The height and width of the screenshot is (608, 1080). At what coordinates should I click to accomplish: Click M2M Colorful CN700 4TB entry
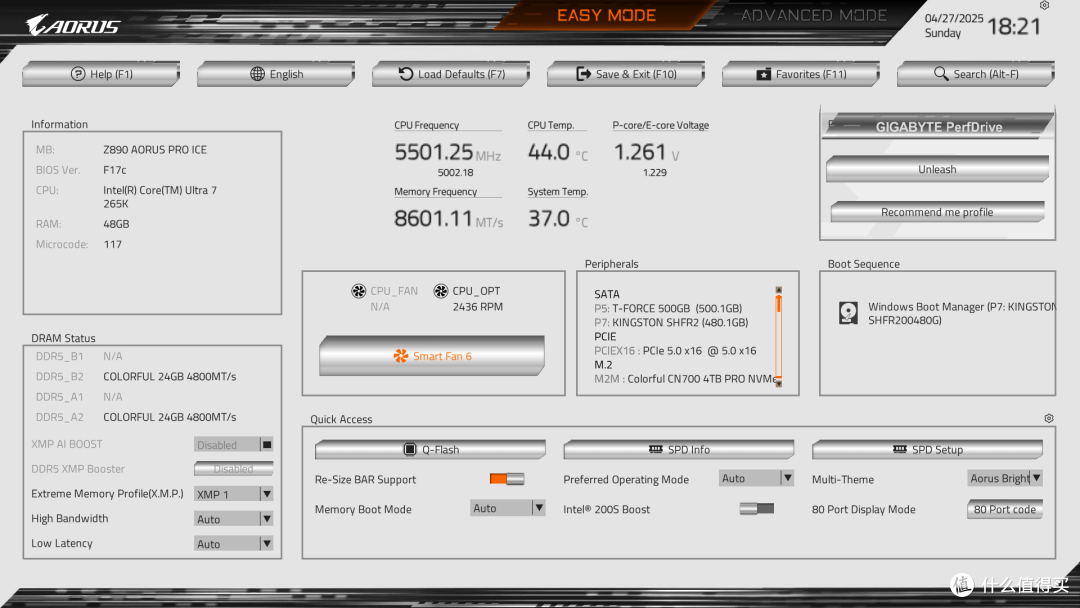pos(685,379)
